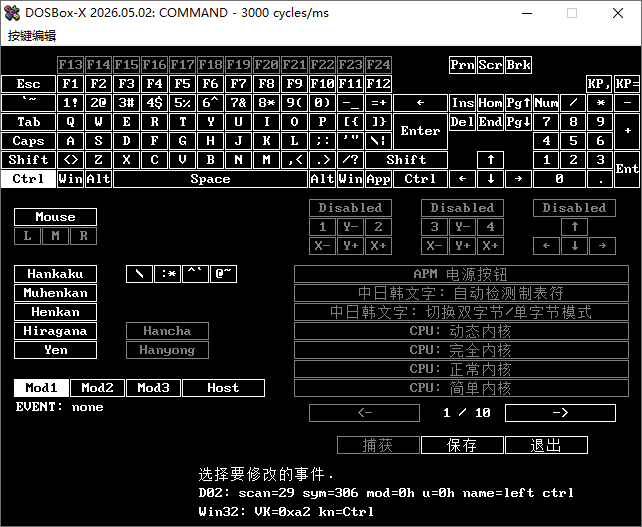Click the F1 key in mapper
The height and width of the screenshot is (527, 642).
(x=70, y=84)
